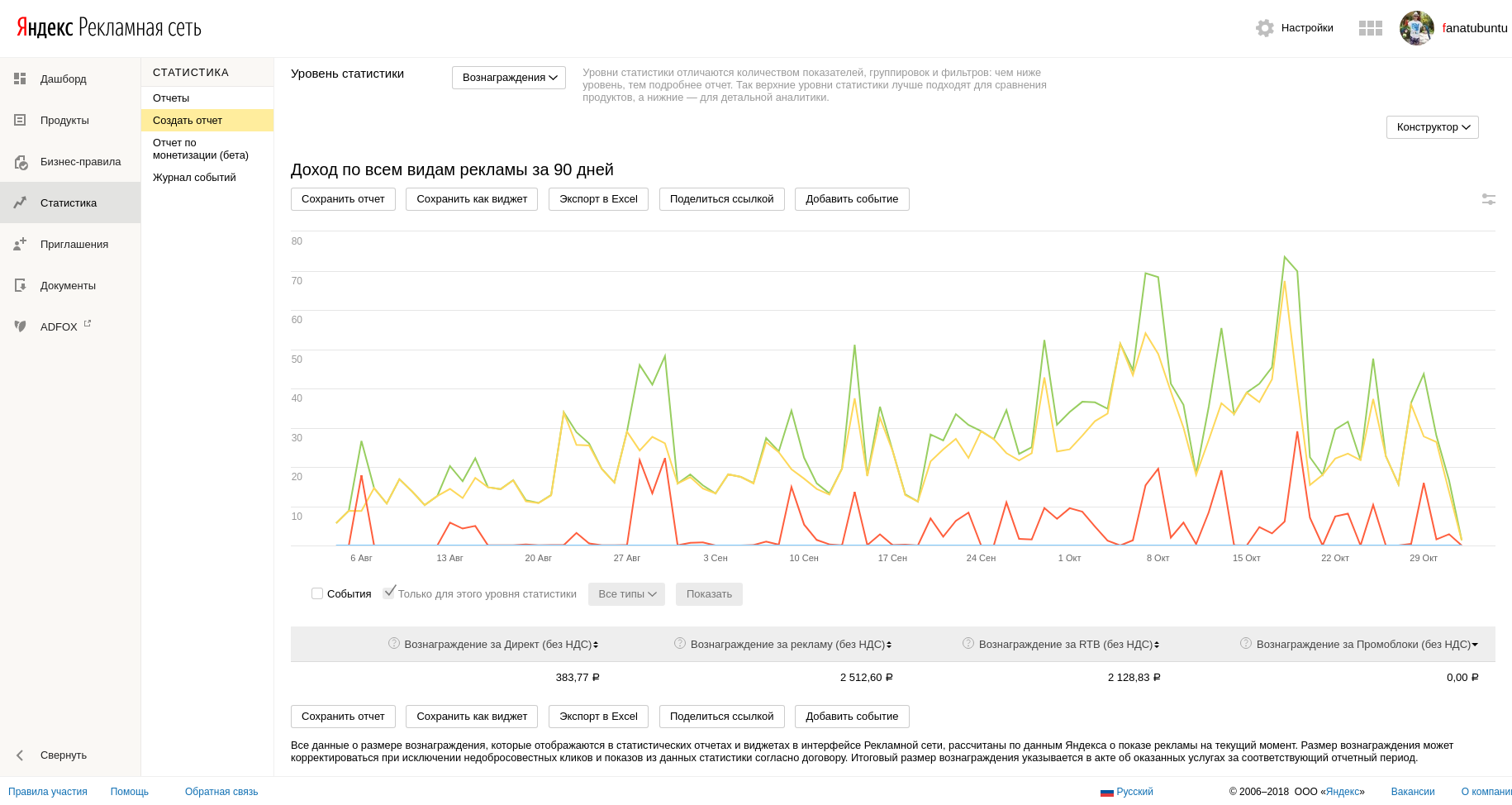Click the ADFOX shield icon
Image resolution: width=1512 pixels, height=805 pixels.
pos(20,326)
